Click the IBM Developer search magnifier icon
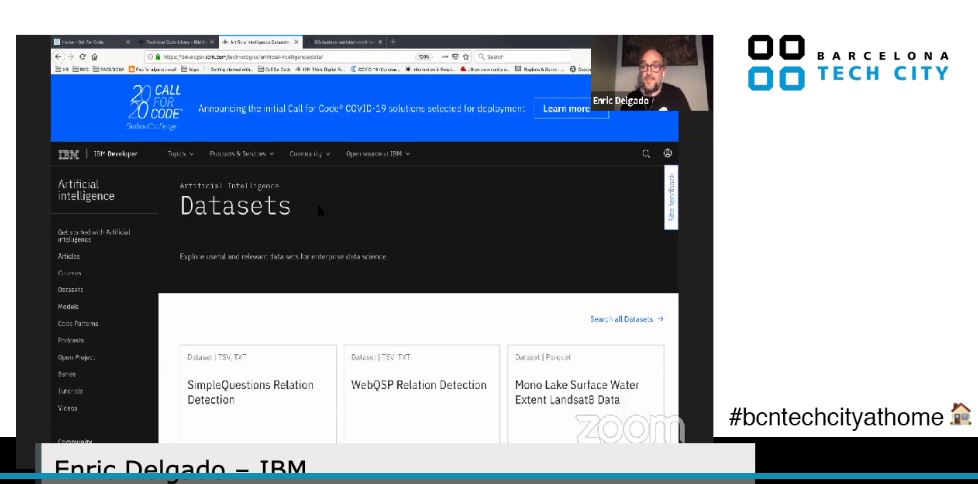978x484 pixels. coord(646,153)
